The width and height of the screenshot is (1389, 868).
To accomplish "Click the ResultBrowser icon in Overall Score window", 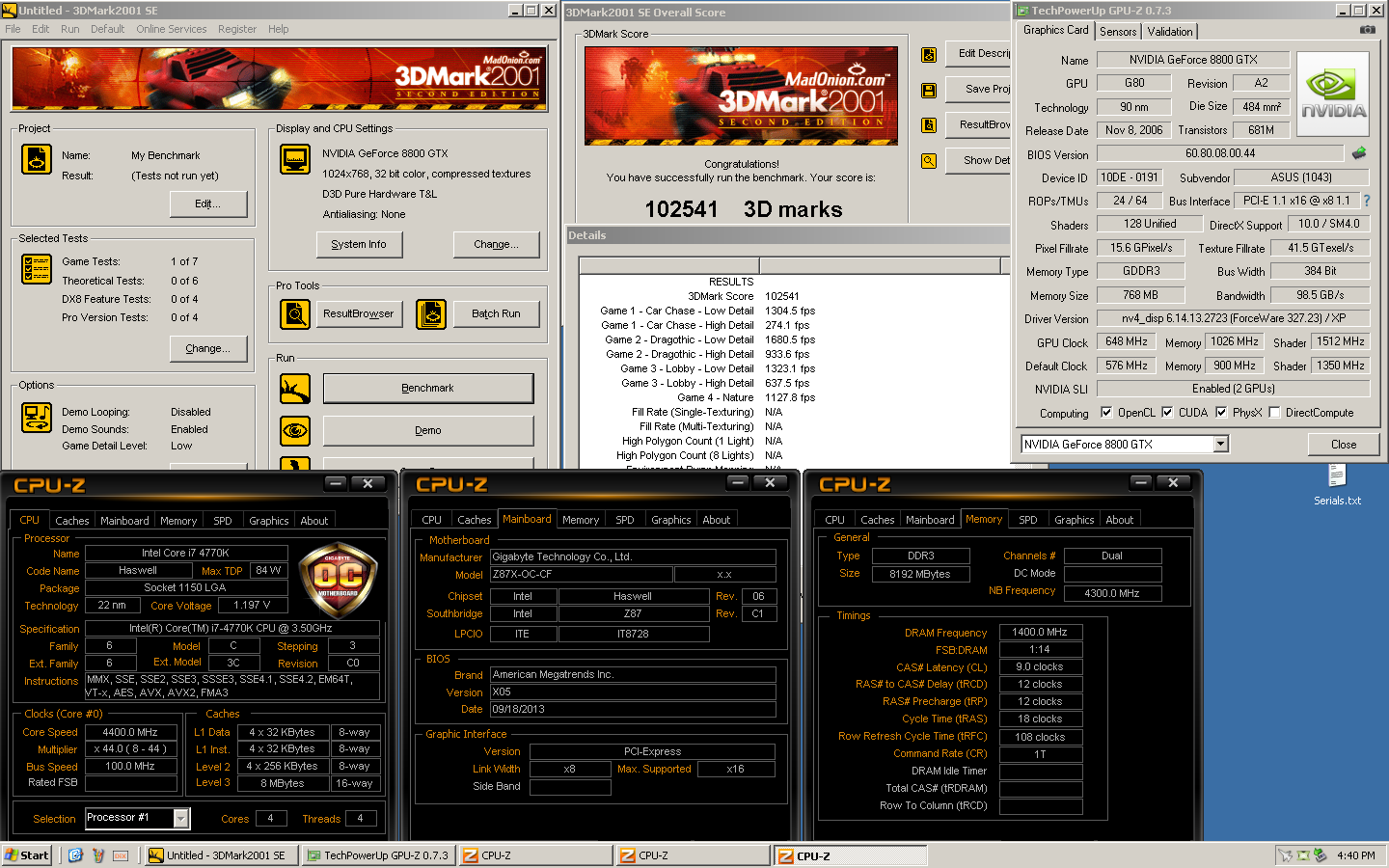I will (929, 125).
